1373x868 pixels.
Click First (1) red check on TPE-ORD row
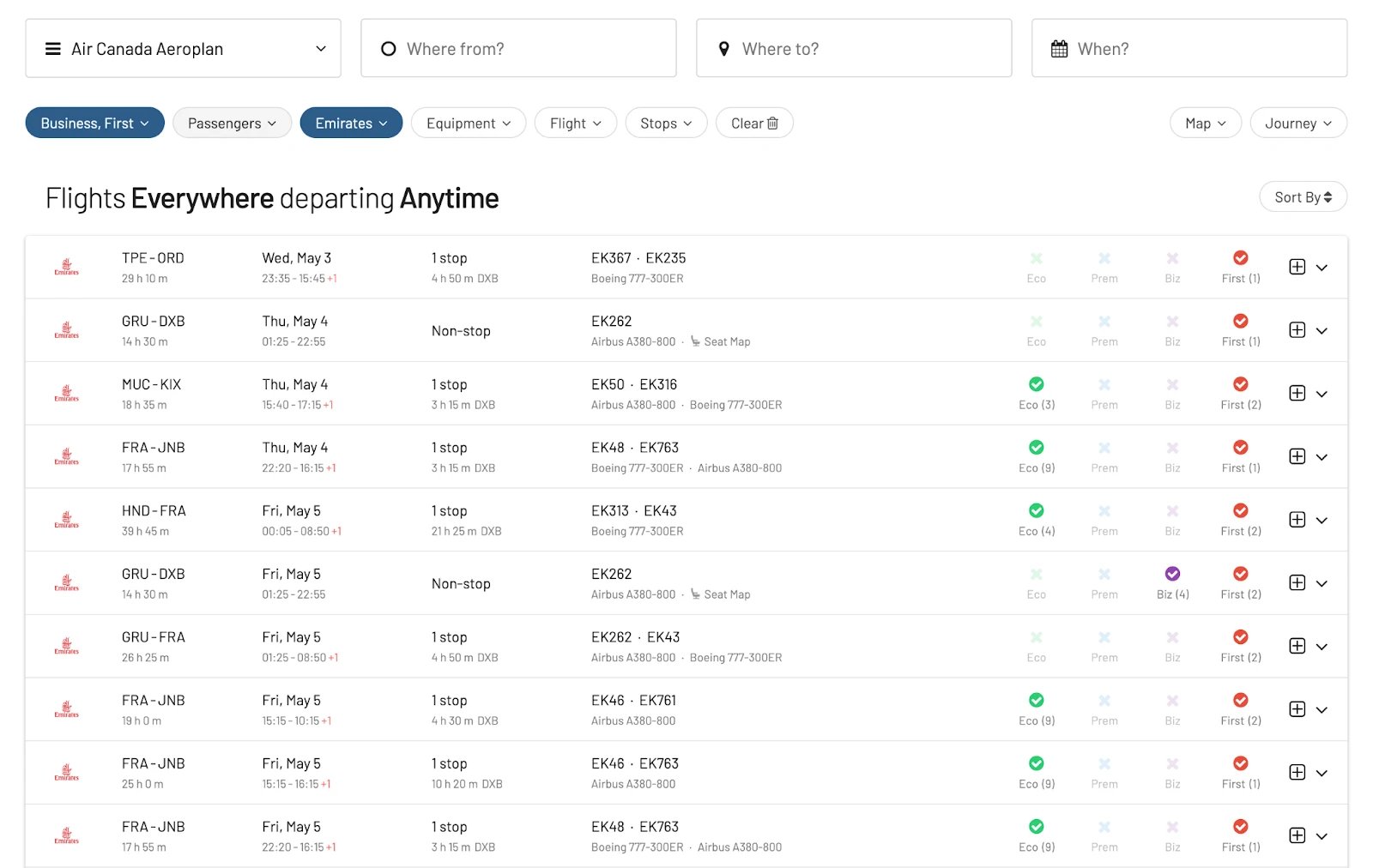(1241, 257)
